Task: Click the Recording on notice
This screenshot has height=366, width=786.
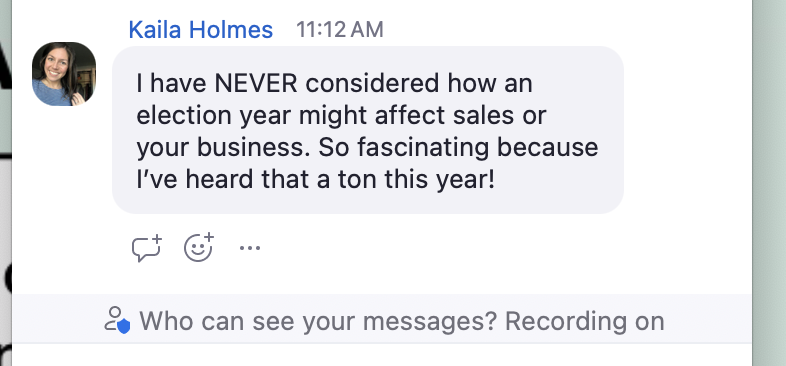Action: coord(584,321)
